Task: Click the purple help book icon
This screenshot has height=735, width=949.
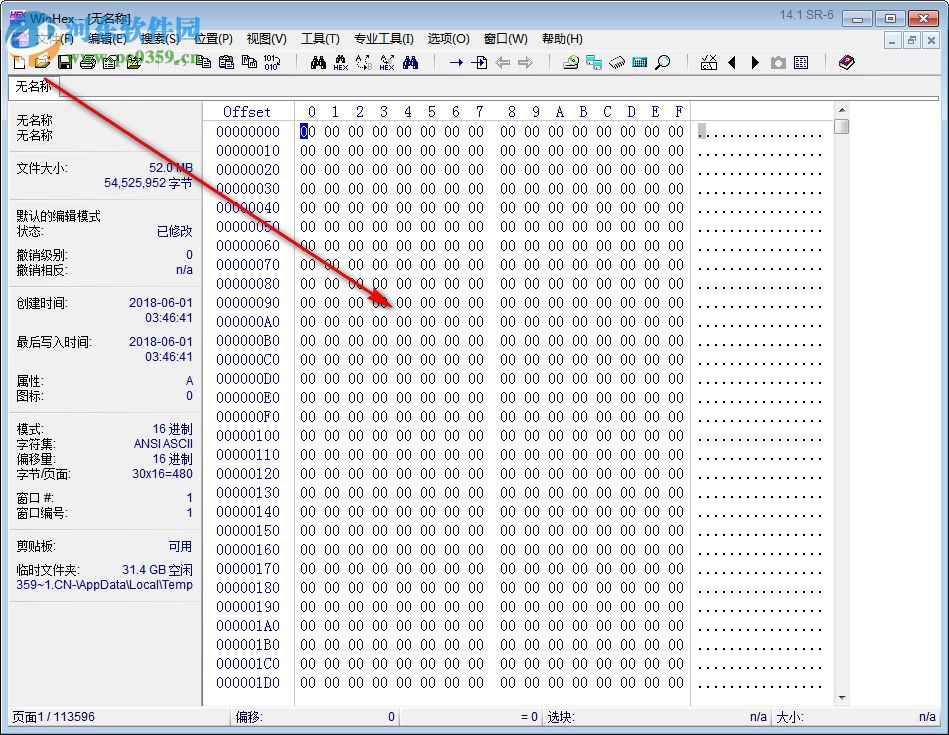Action: tap(847, 63)
